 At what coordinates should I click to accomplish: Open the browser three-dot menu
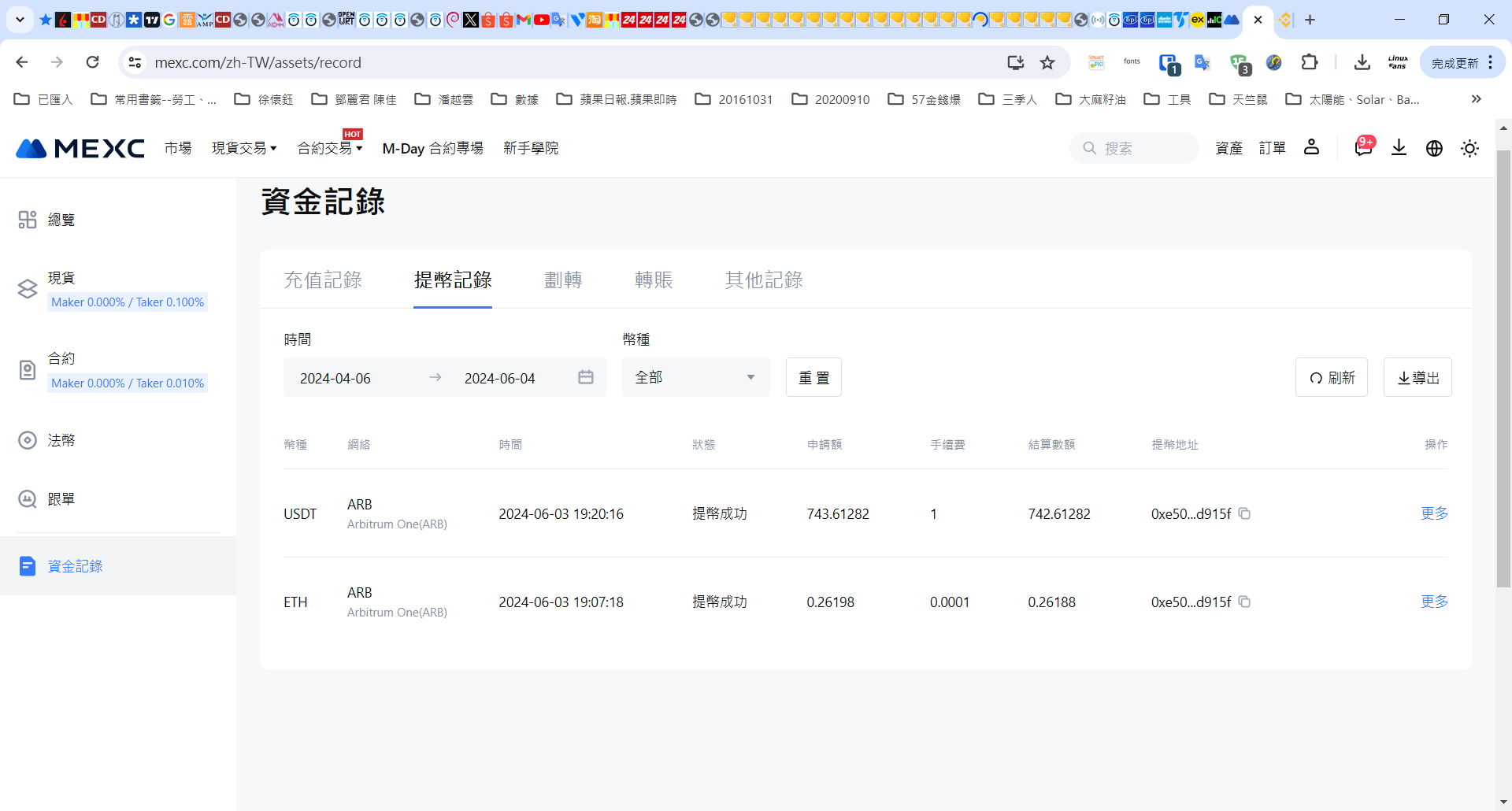pyautogui.click(x=1491, y=62)
